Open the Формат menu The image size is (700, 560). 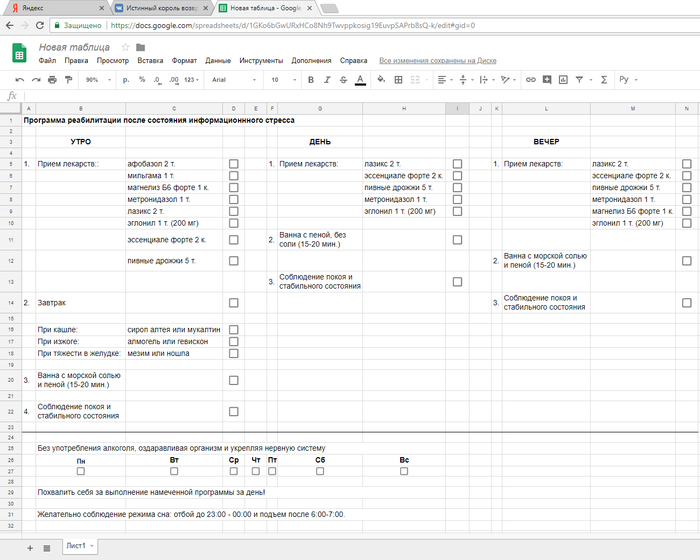click(x=184, y=60)
